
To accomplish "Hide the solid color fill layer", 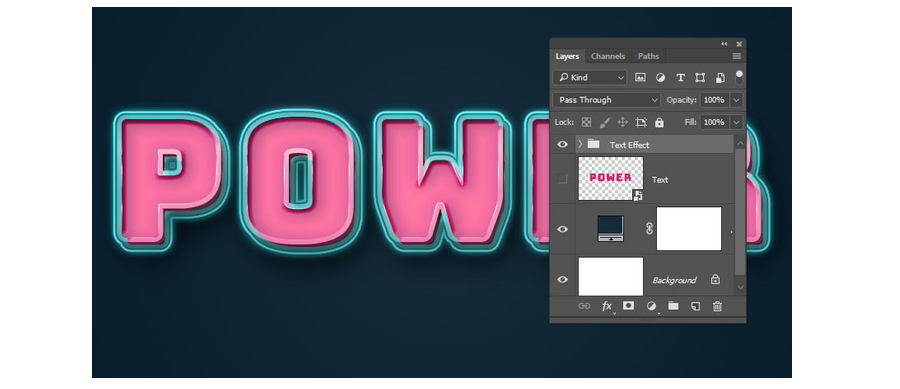I will coord(562,229).
